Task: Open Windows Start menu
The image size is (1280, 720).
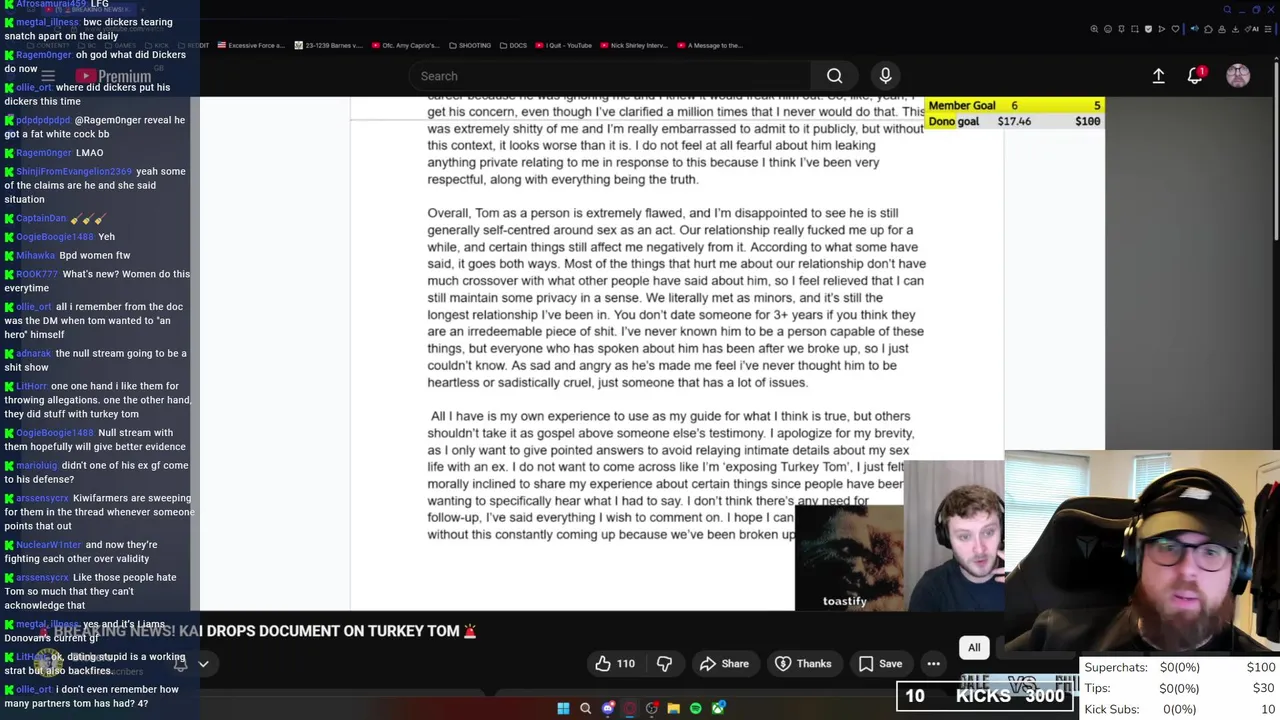Action: 563,708
